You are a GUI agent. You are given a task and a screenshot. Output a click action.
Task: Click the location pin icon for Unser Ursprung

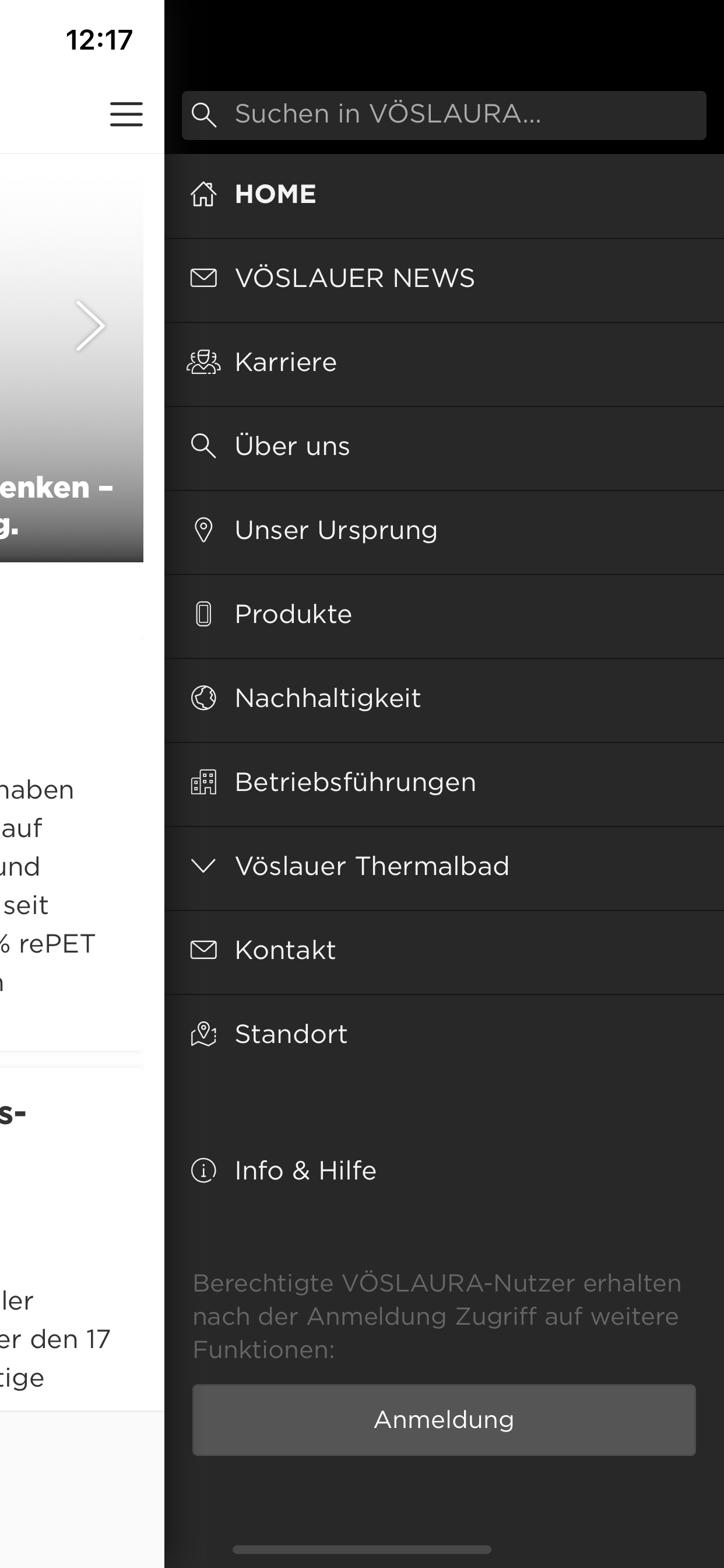203,530
